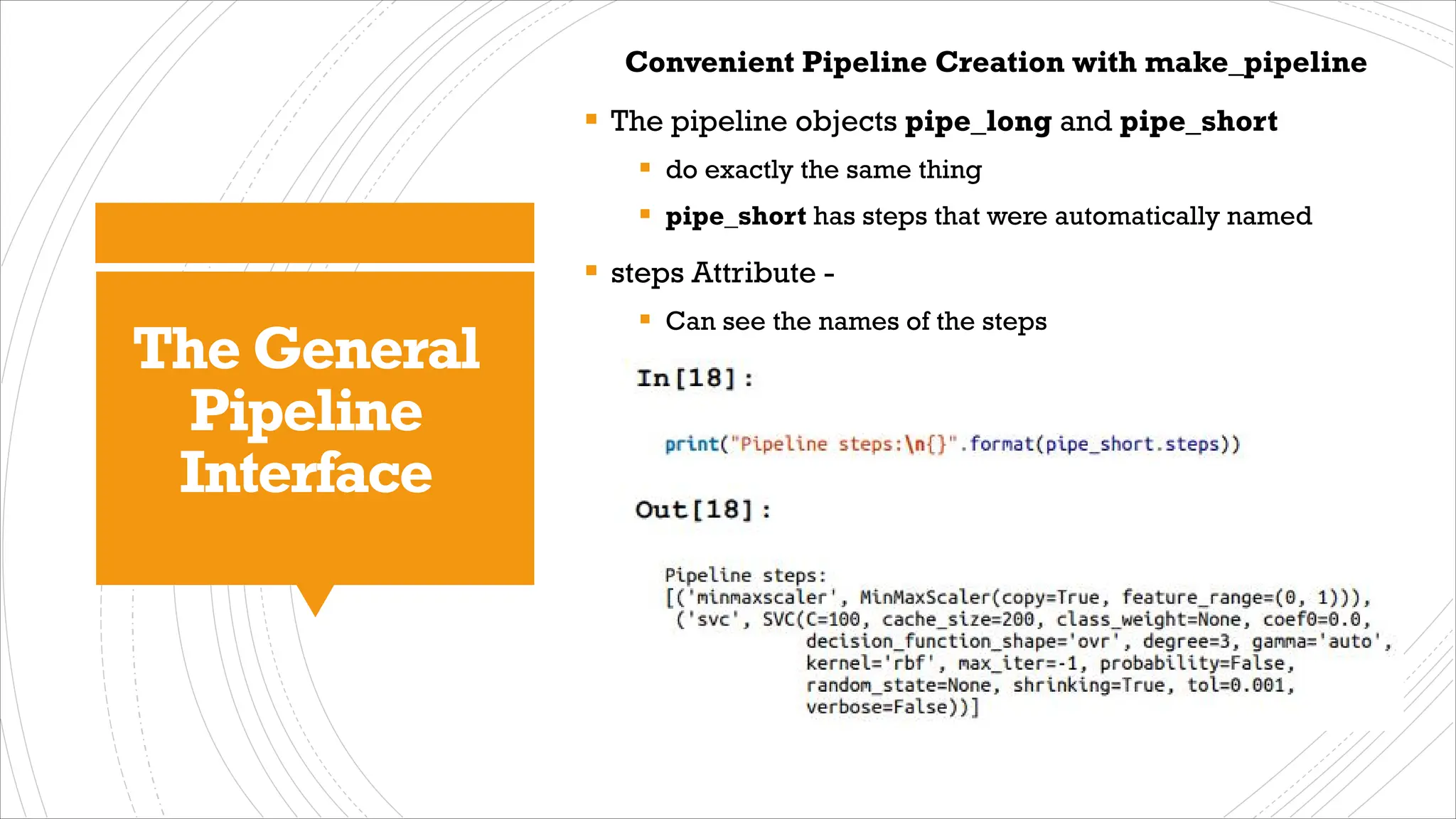This screenshot has width=1456, height=819.
Task: Click 'Can see the names of the steps'
Action: [856, 321]
